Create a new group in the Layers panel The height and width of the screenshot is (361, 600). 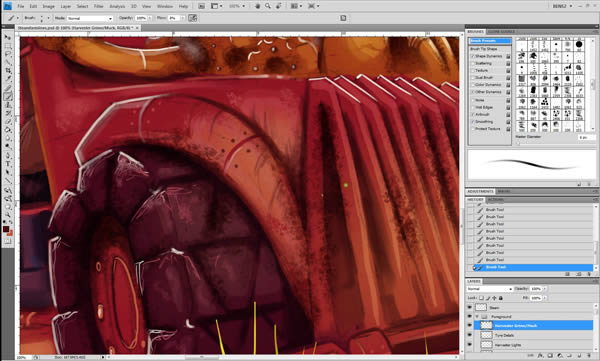click(x=569, y=356)
